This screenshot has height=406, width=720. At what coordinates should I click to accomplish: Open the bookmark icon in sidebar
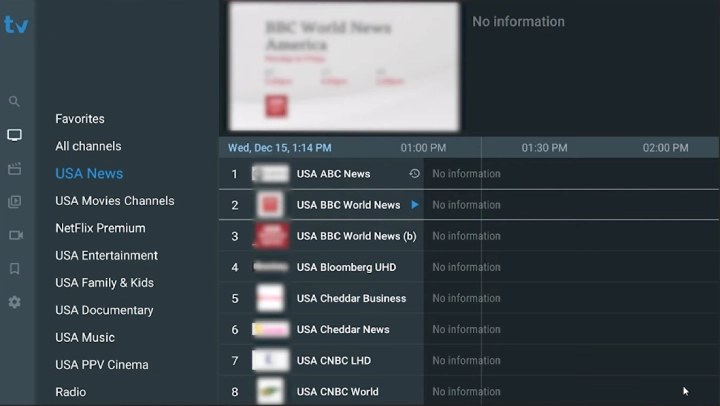[x=14, y=269]
